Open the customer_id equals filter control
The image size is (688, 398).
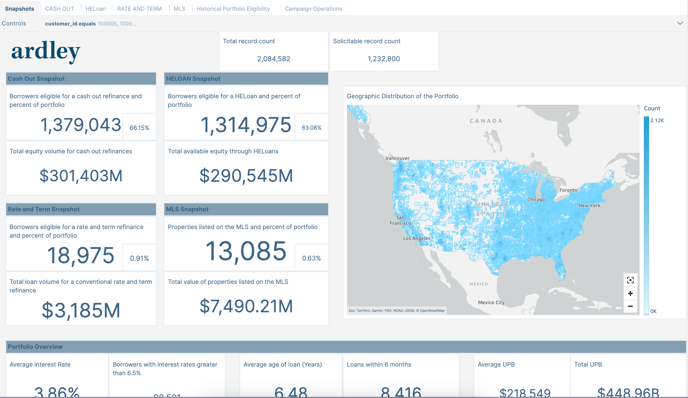coord(90,24)
